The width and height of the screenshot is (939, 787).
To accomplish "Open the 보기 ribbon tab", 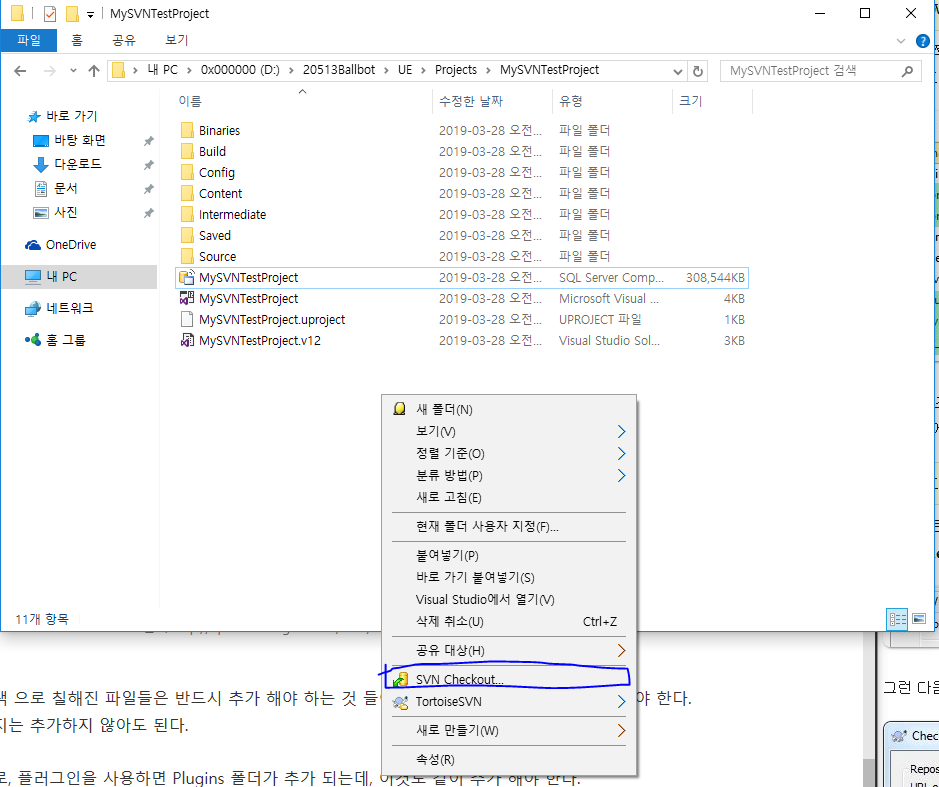I will pyautogui.click(x=177, y=40).
